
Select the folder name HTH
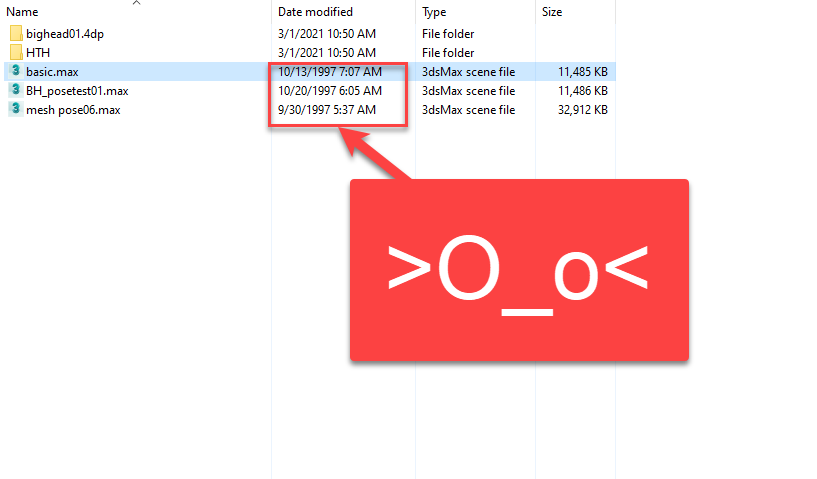click(38, 53)
